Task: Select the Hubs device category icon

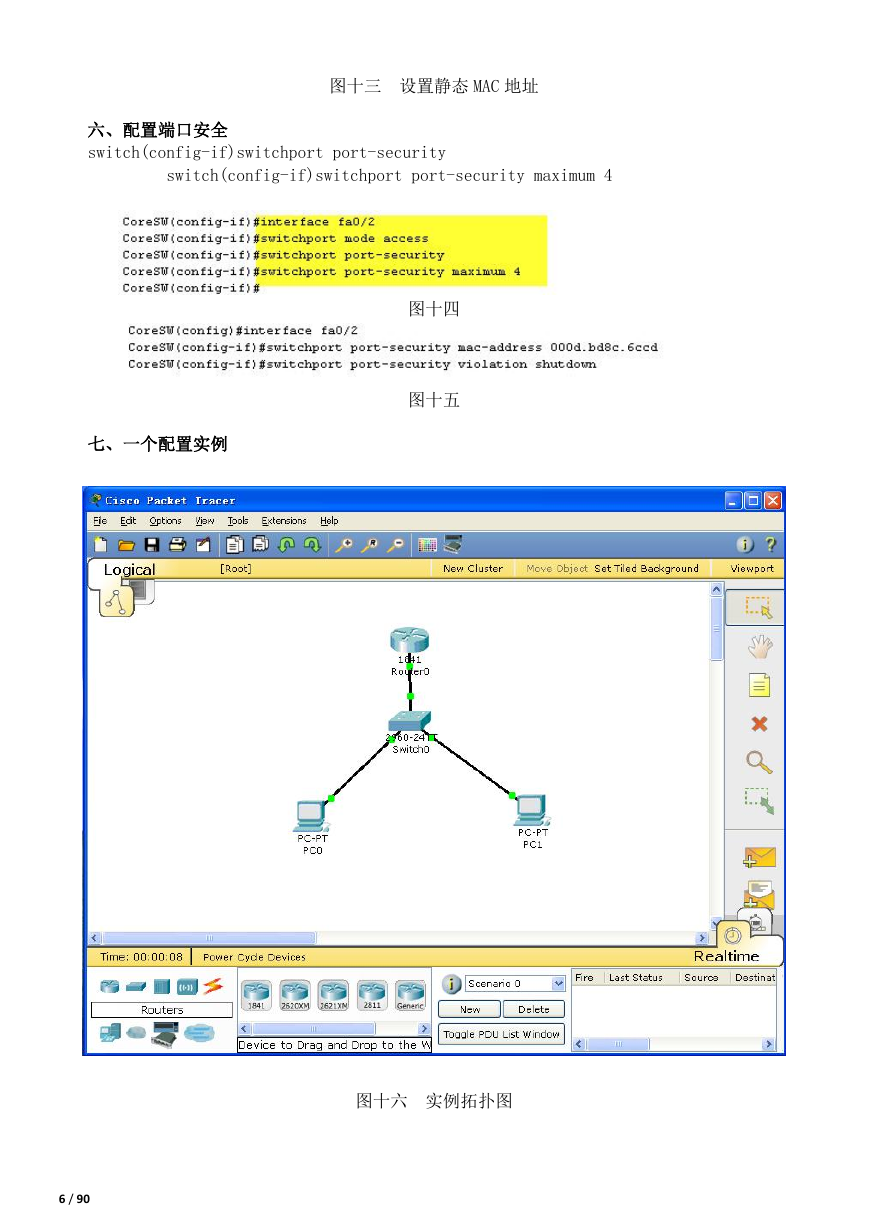Action: [x=162, y=987]
